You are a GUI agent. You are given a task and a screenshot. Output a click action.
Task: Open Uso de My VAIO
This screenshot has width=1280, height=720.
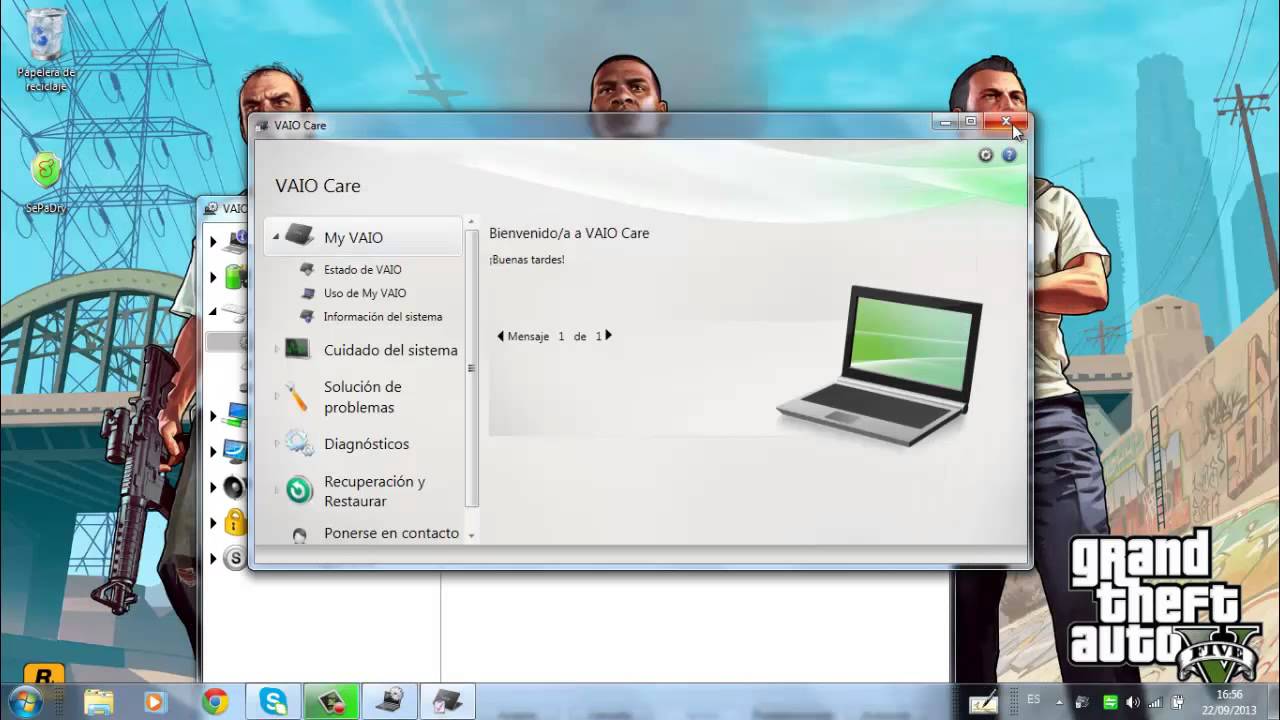[365, 293]
